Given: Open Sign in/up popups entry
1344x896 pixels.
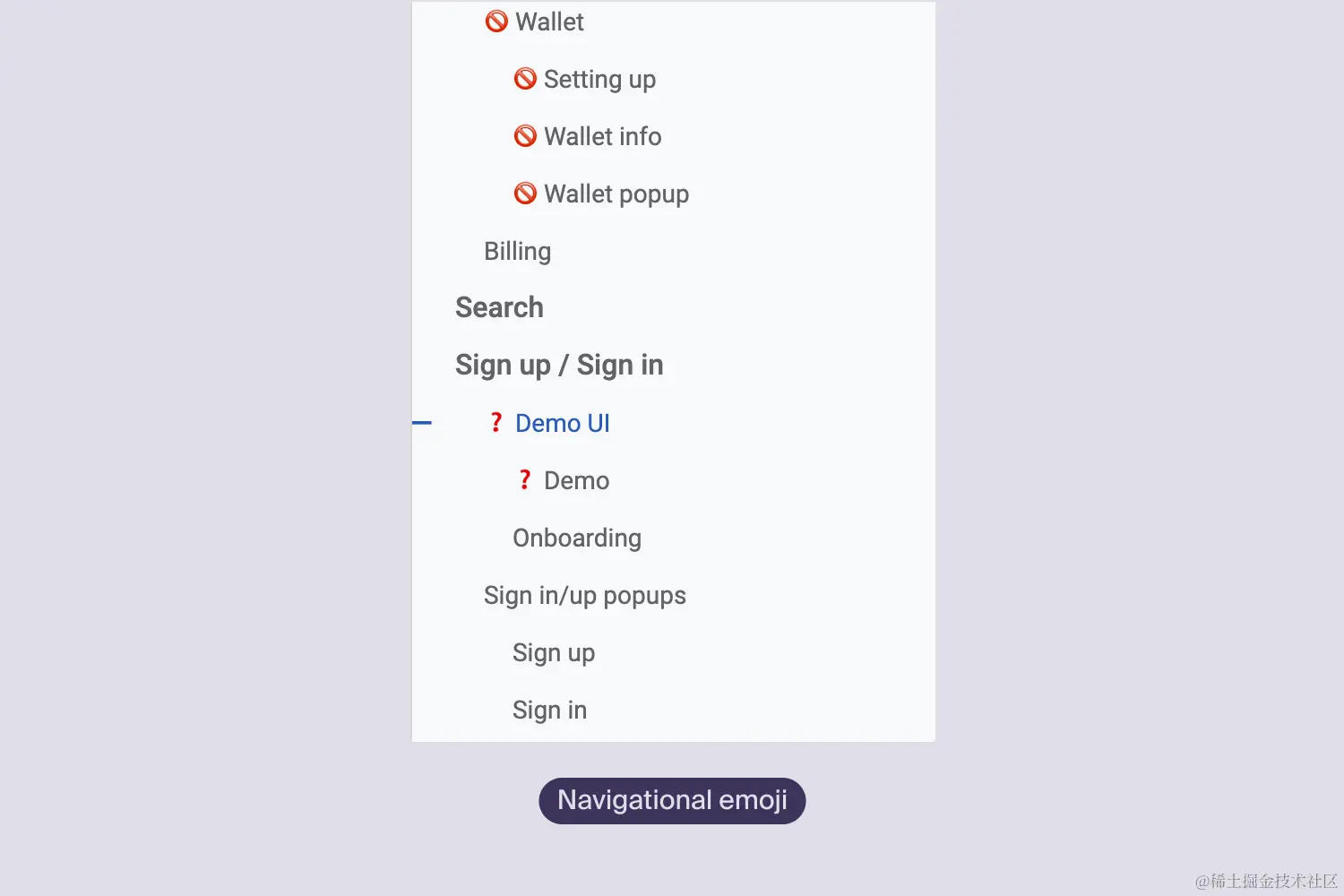Looking at the screenshot, I should point(584,595).
